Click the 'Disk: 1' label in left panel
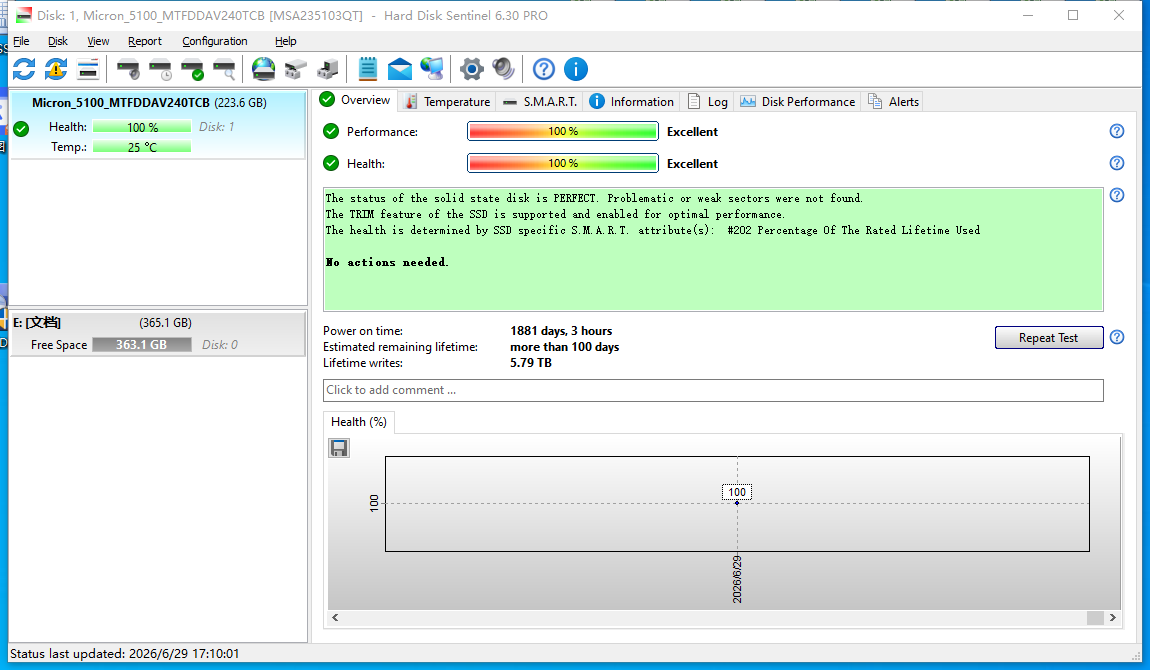Image resolution: width=1150 pixels, height=670 pixels. pos(216,127)
